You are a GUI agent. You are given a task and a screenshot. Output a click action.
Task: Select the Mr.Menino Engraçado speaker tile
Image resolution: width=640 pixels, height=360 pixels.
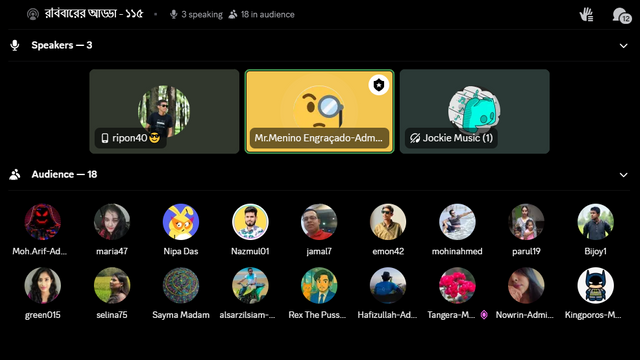320,111
